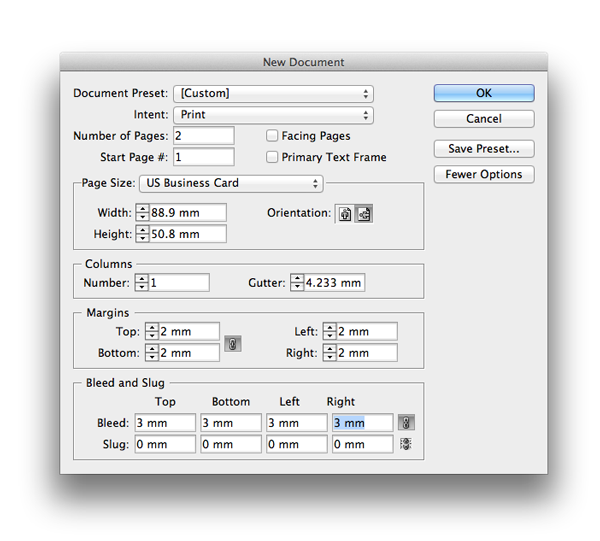Viewport: 600px width, 541px height.
Task: Click the Save Preset button
Action: coord(484,149)
